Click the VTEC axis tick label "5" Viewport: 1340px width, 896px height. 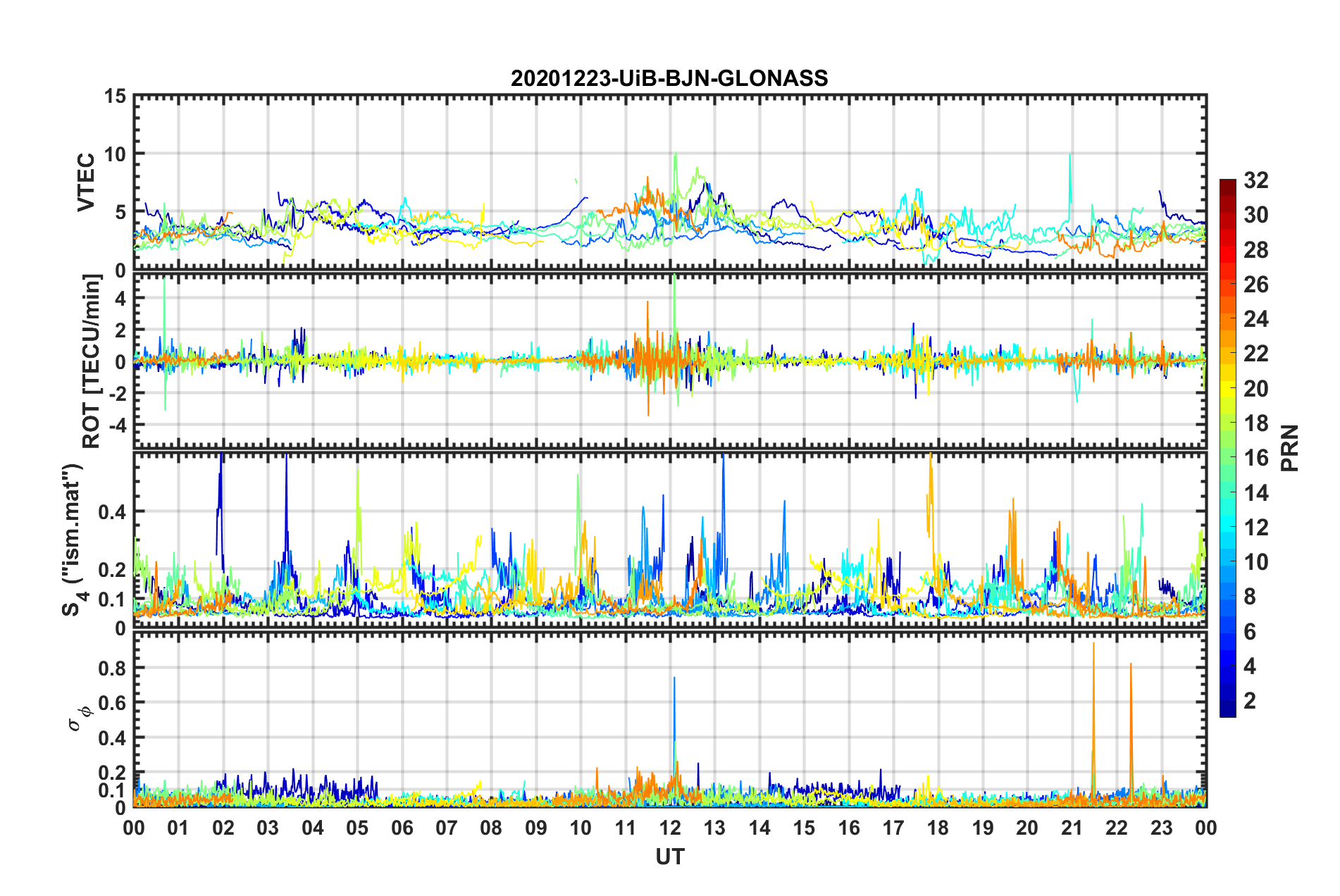click(120, 213)
